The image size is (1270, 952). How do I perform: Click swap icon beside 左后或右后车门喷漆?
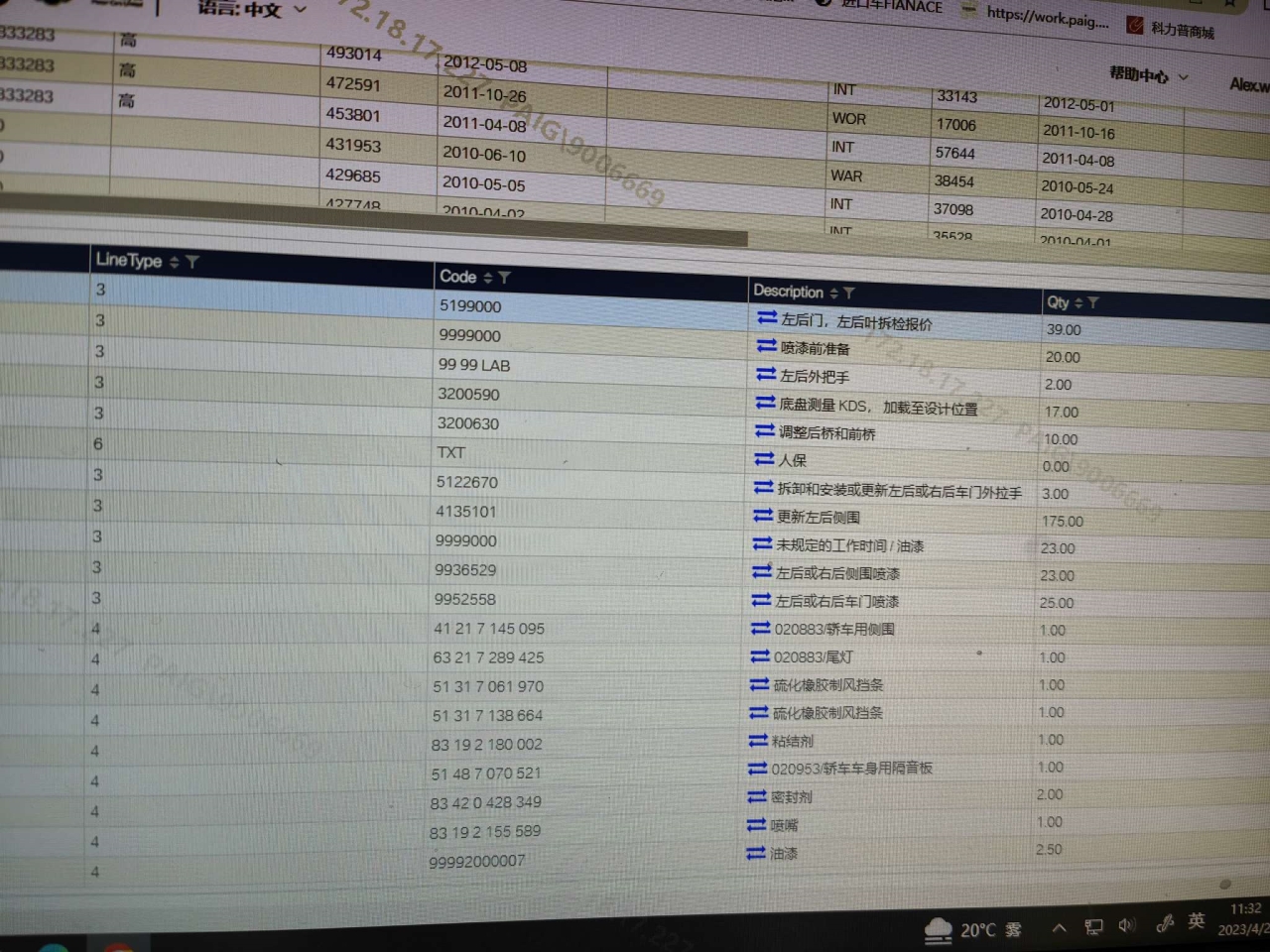point(761,600)
